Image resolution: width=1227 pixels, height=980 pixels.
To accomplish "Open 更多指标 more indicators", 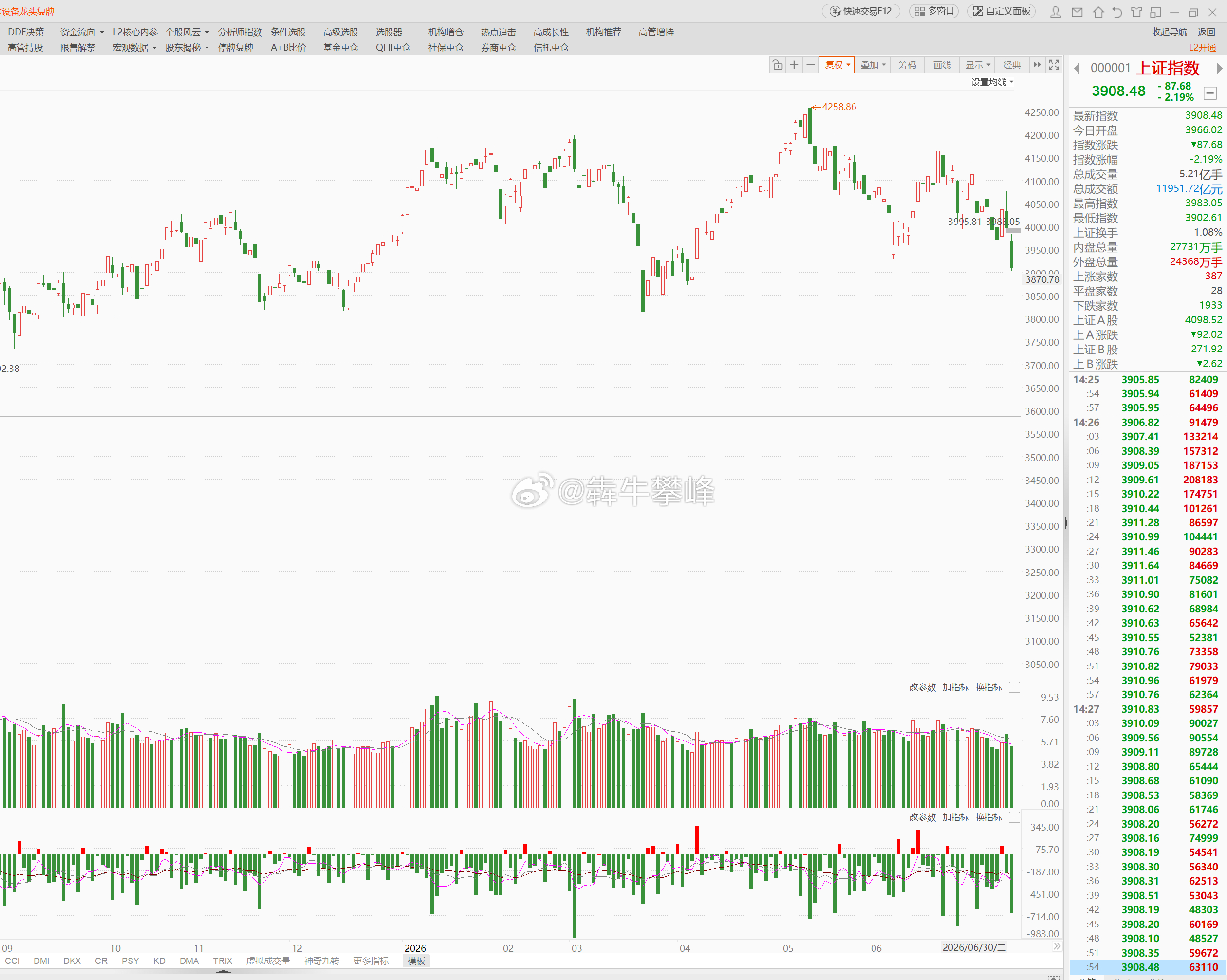I will tap(371, 961).
